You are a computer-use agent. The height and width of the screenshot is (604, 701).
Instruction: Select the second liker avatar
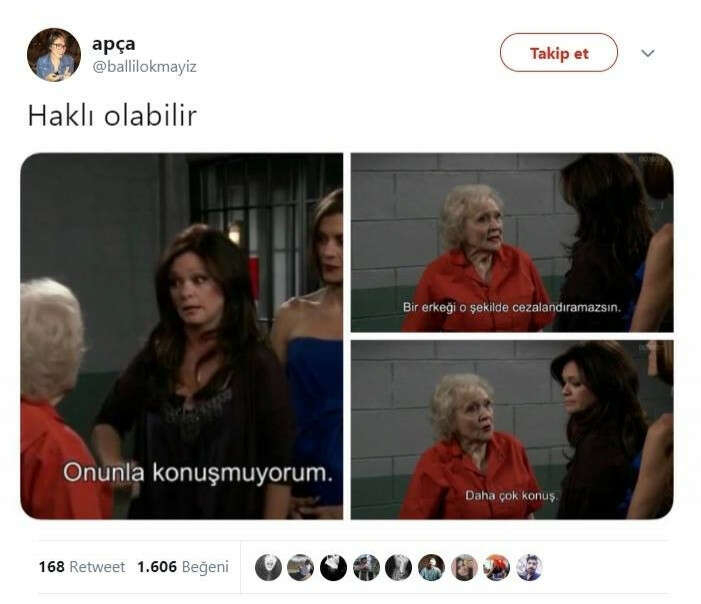coord(300,567)
